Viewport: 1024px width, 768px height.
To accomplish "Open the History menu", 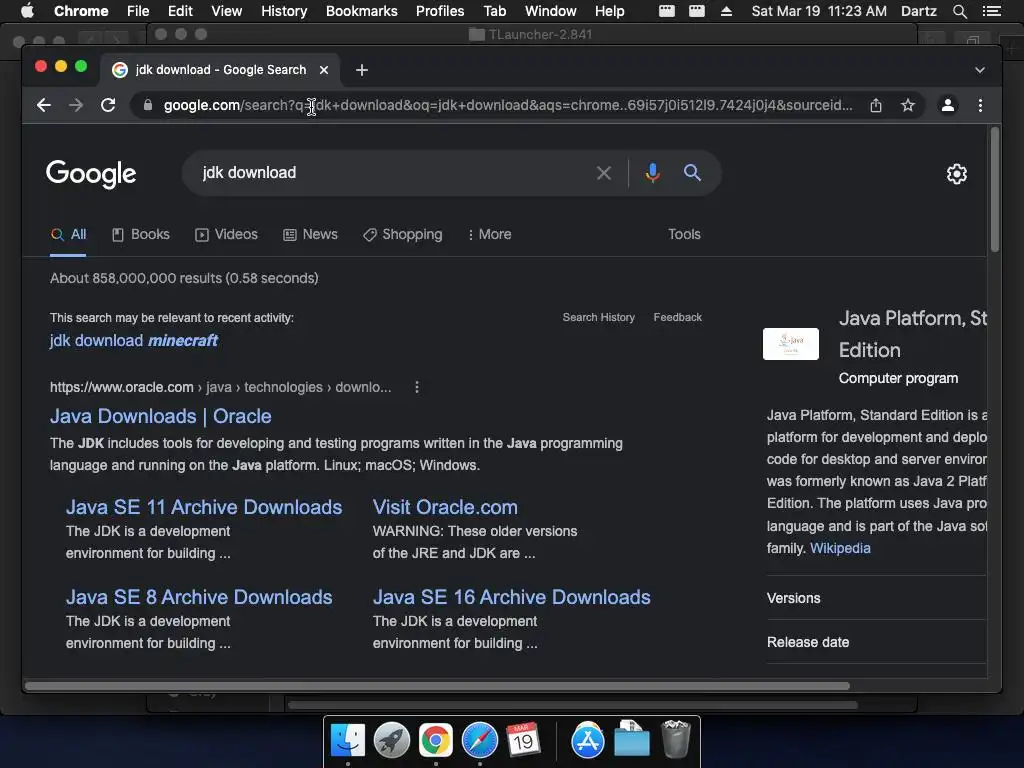I will pyautogui.click(x=284, y=11).
